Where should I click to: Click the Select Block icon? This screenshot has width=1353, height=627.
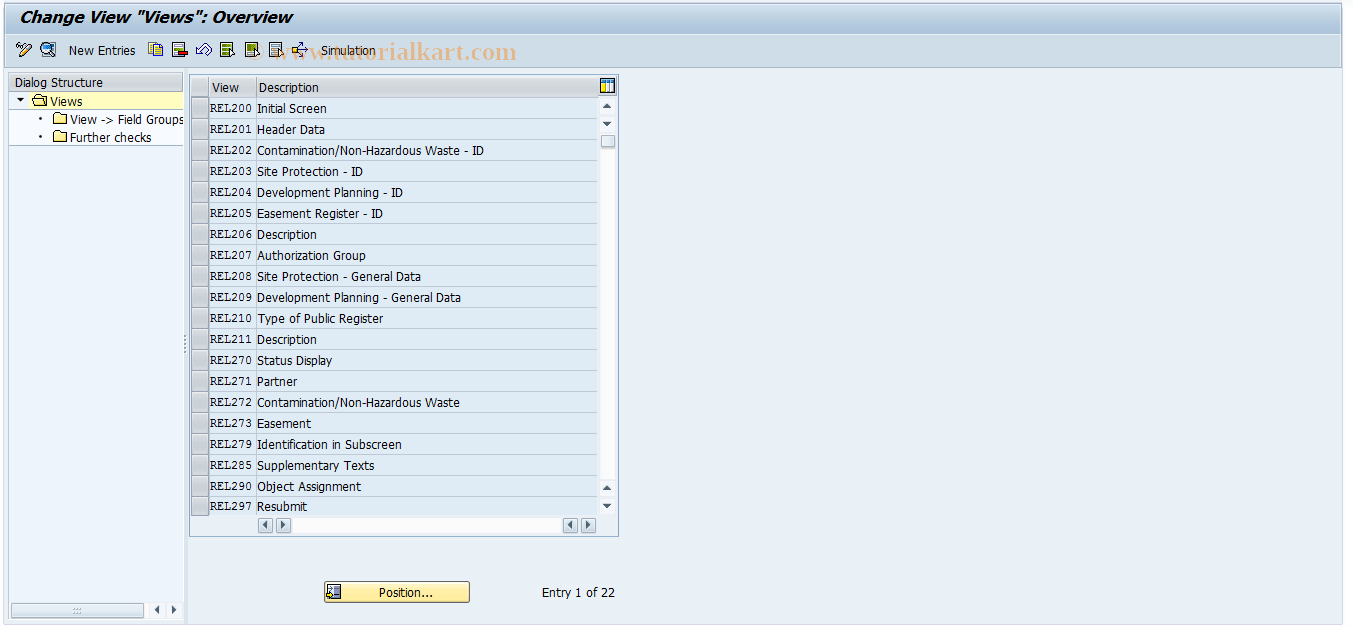pos(252,50)
